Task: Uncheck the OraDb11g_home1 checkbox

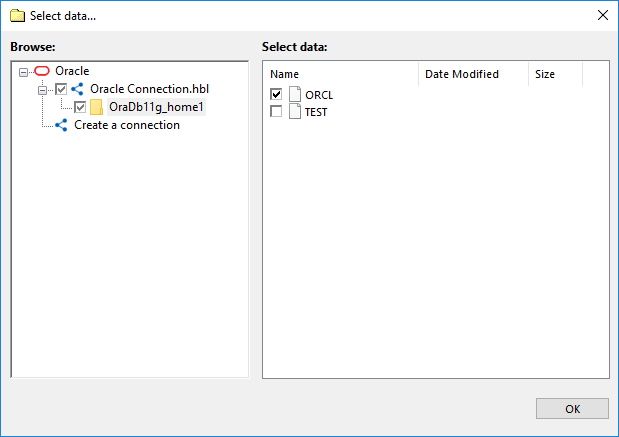Action: [80, 107]
